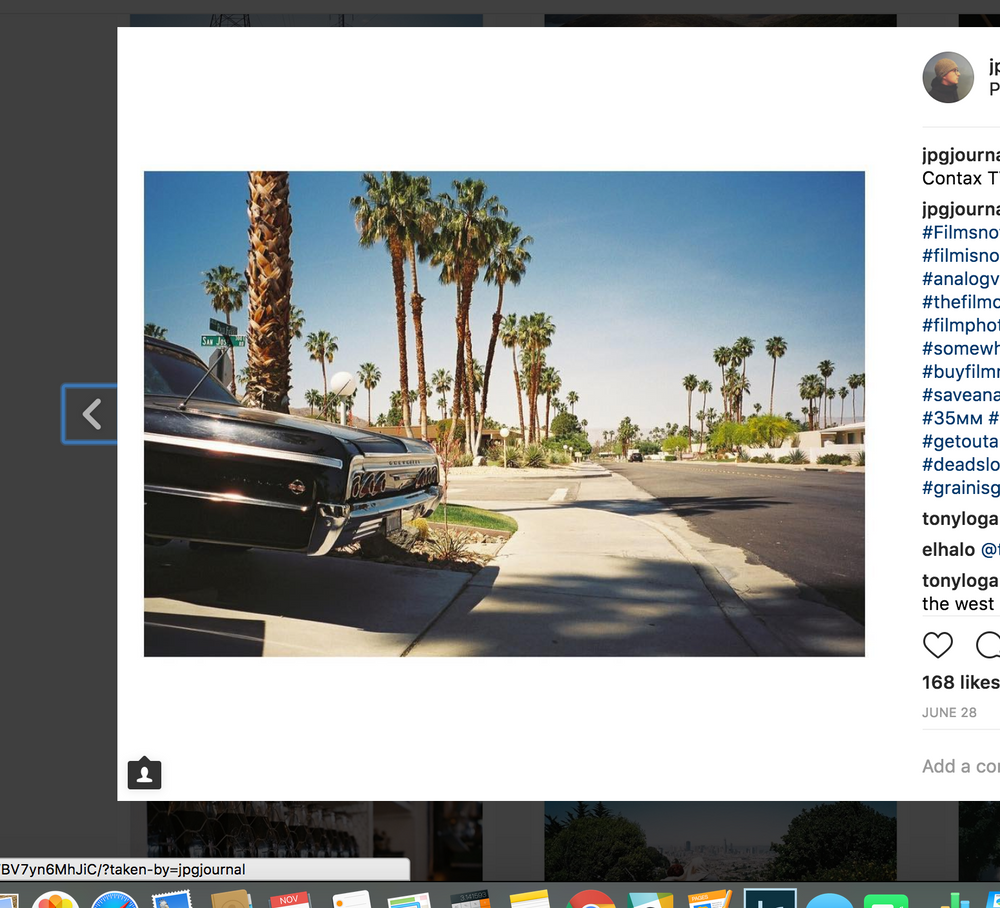Show tagged people with the person tag icon
The width and height of the screenshot is (1000, 908).
(144, 773)
